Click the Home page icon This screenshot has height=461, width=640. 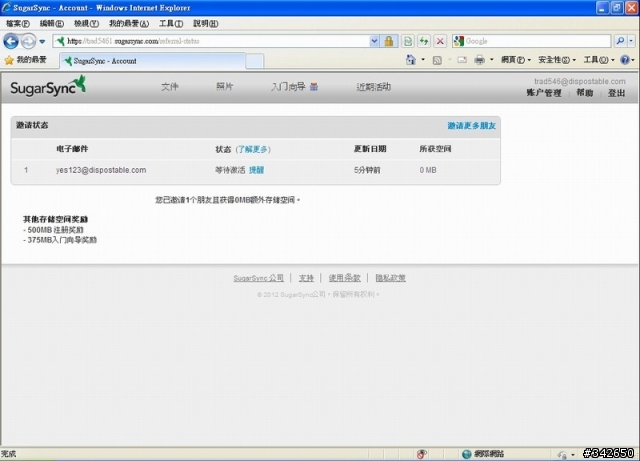(411, 60)
